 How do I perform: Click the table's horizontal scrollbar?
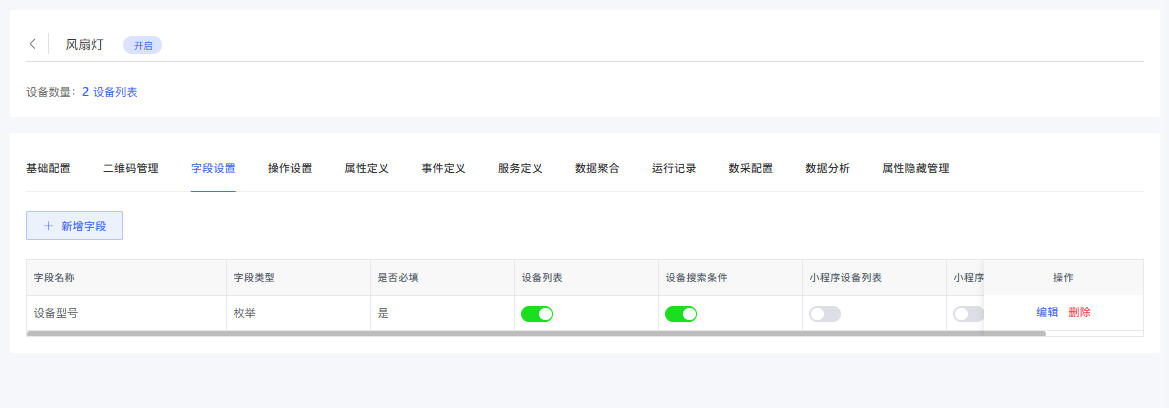[x=536, y=333]
